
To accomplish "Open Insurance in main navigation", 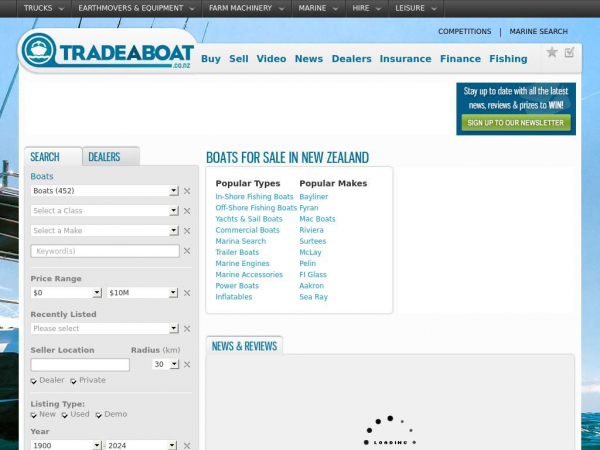I will click(406, 59).
